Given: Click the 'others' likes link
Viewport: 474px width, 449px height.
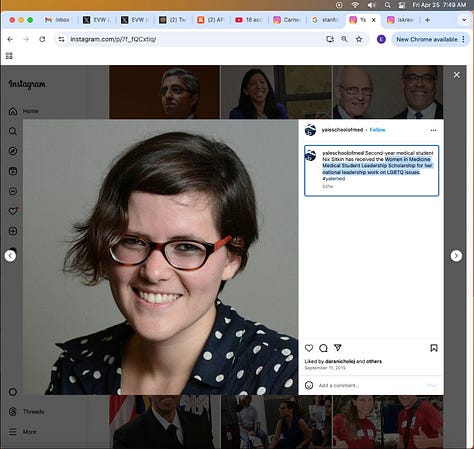Looking at the screenshot, I should (x=374, y=361).
